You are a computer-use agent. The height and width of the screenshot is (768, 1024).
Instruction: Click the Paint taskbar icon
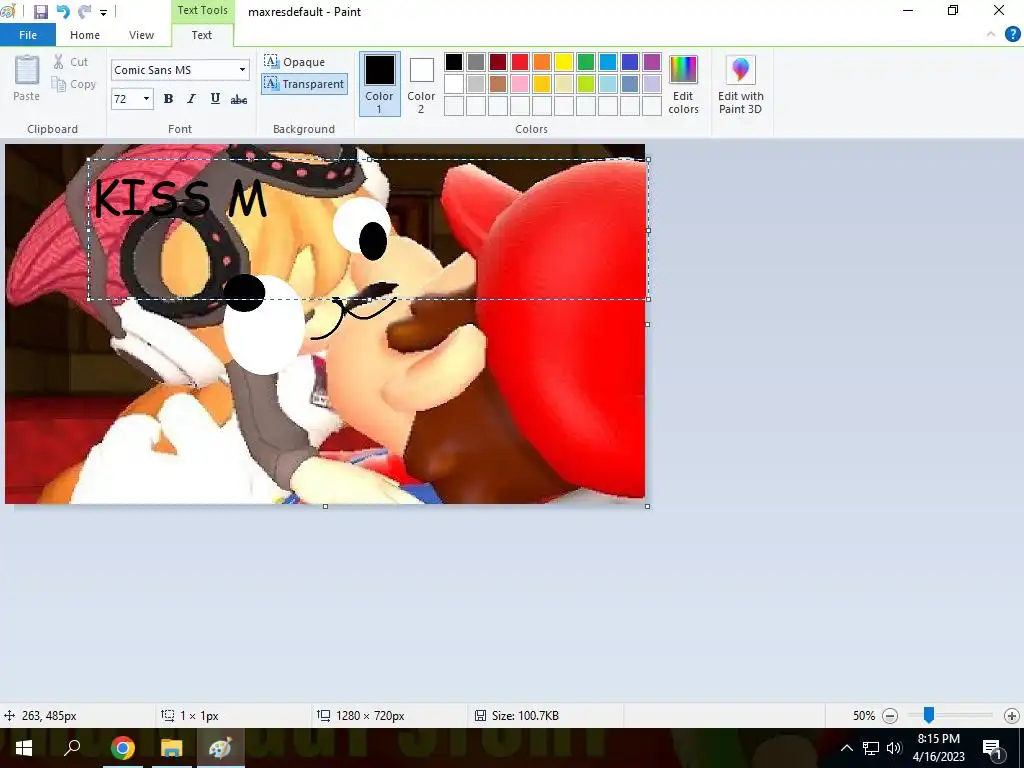(x=220, y=748)
